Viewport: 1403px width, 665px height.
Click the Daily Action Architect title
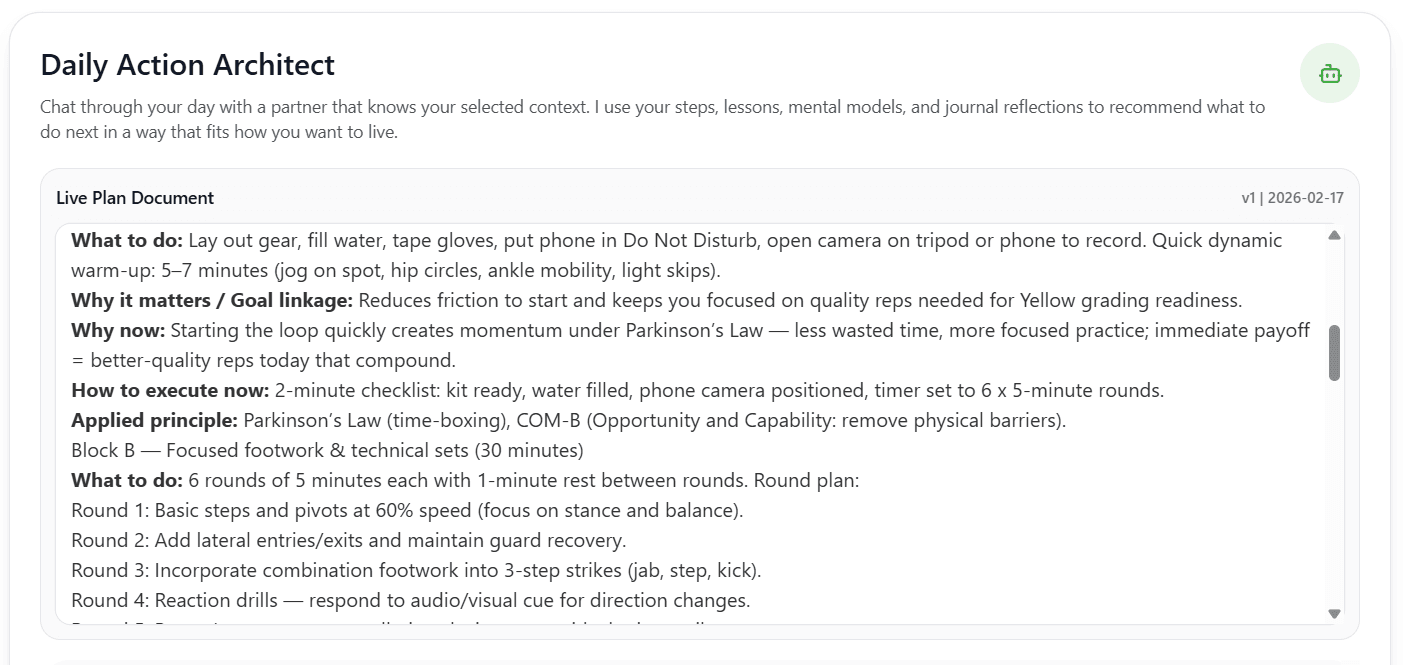(187, 65)
